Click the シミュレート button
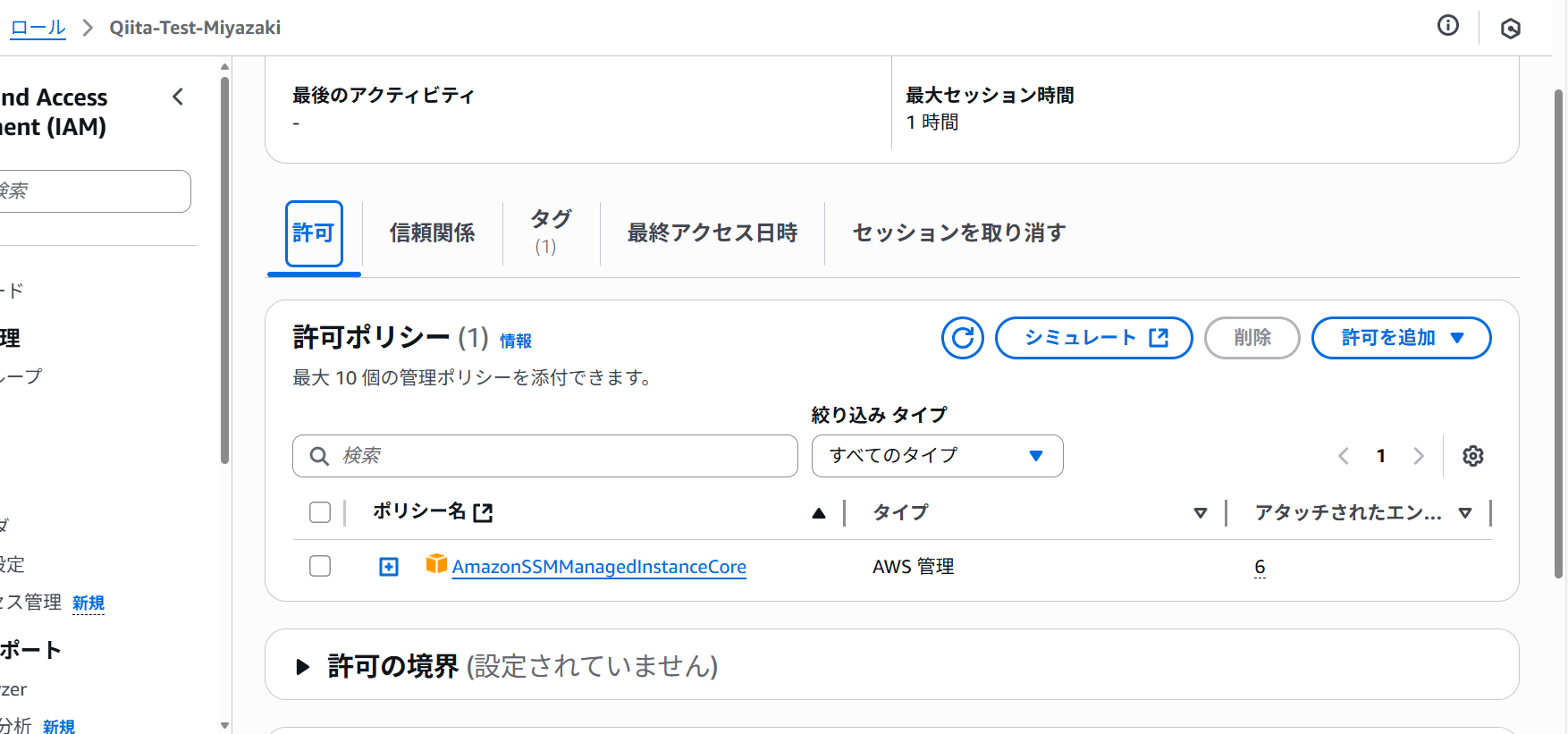 (1094, 338)
